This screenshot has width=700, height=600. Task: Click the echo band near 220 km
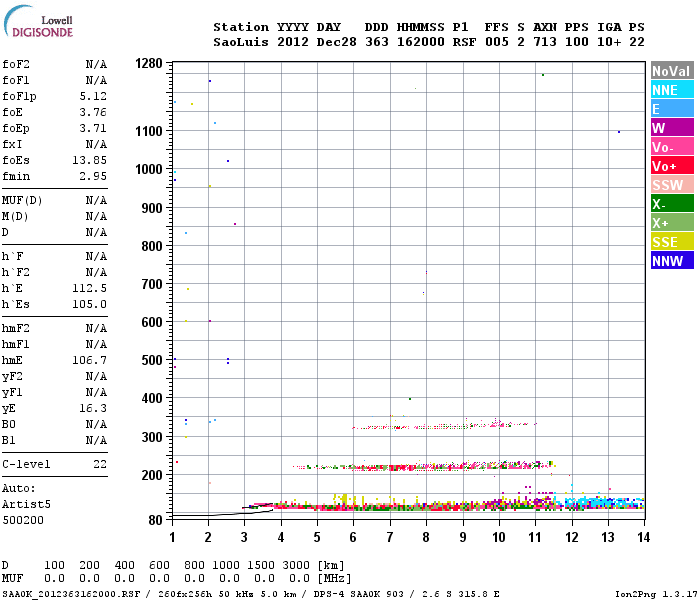424,467
